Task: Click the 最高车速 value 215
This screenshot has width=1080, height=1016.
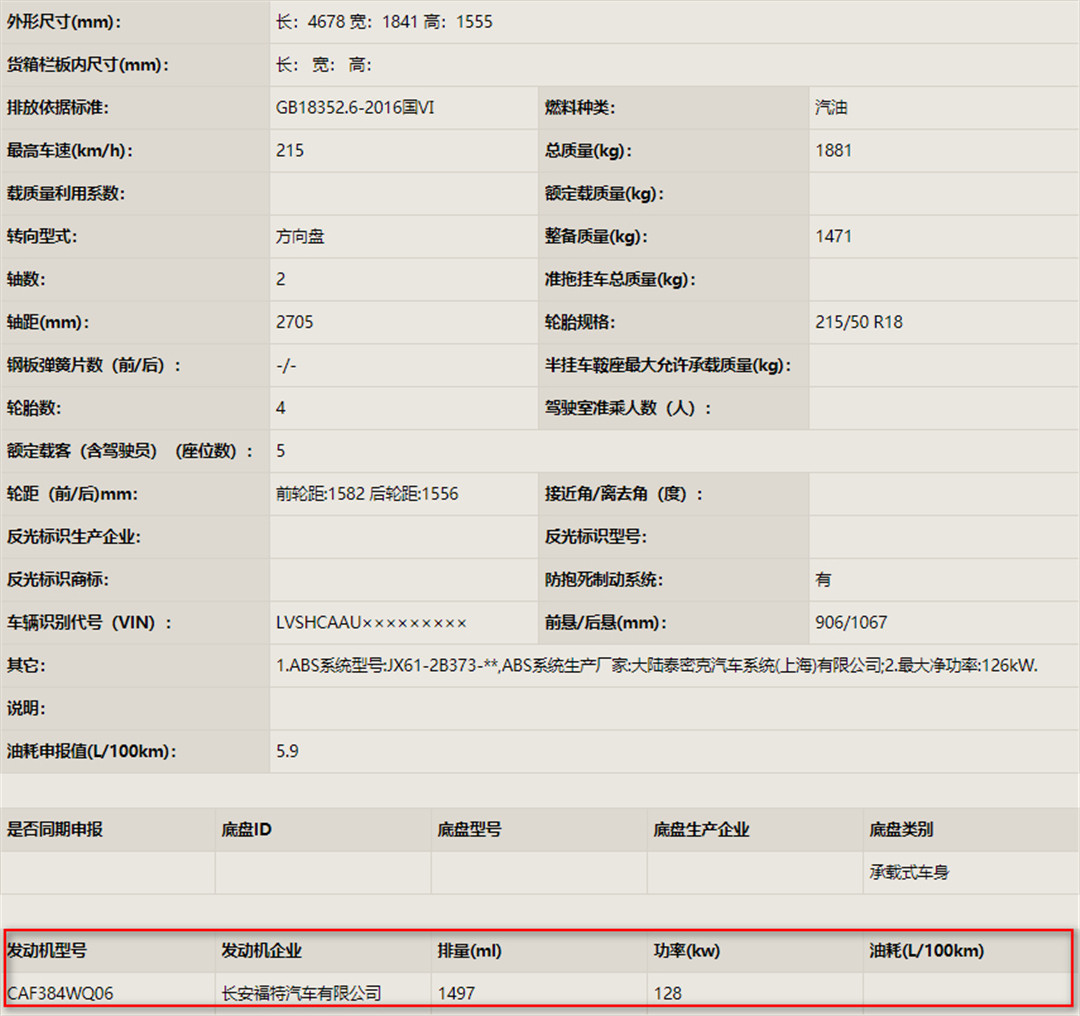Action: click(x=290, y=151)
